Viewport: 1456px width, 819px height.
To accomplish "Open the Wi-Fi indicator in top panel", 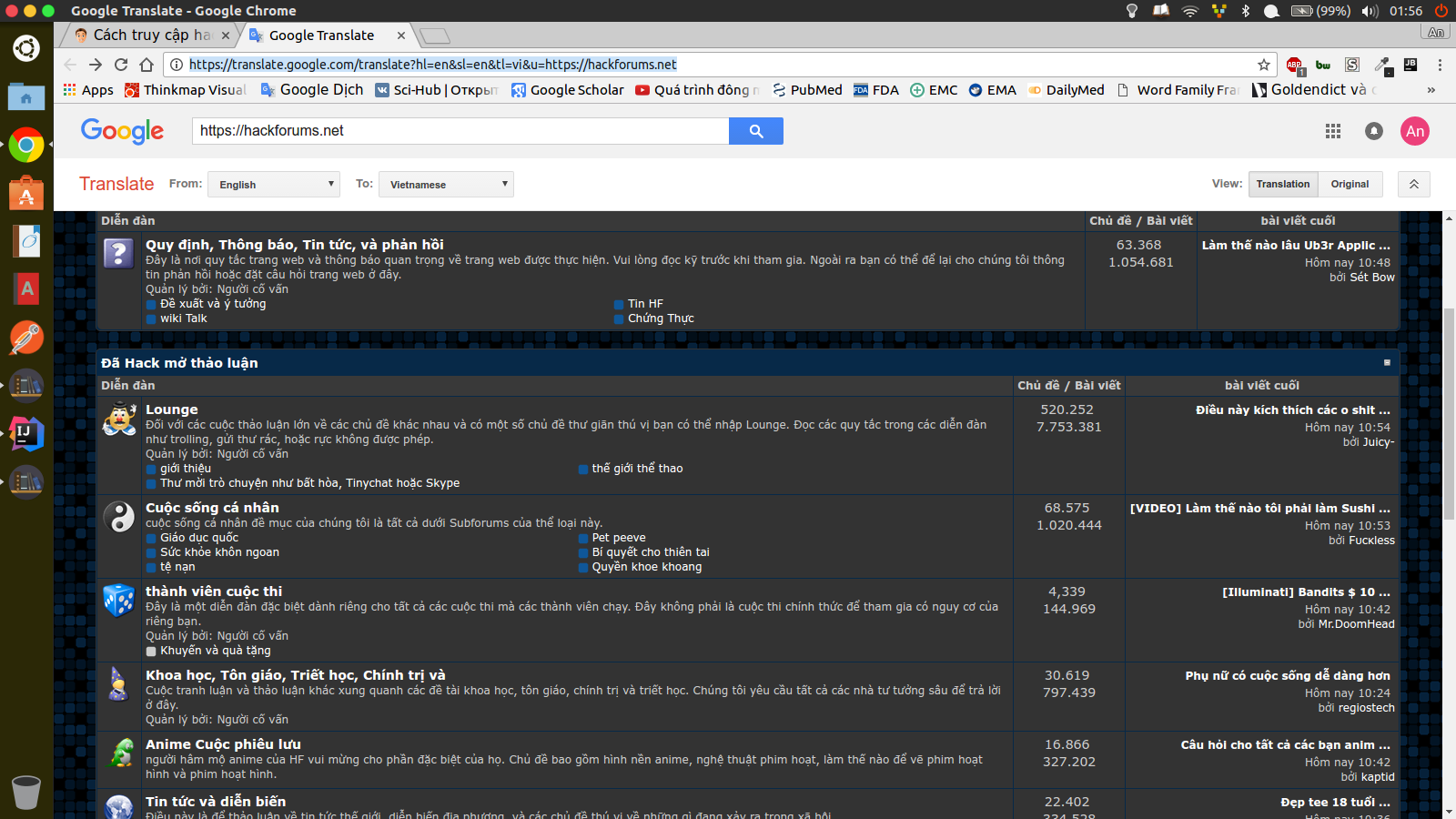I will [x=1190, y=11].
